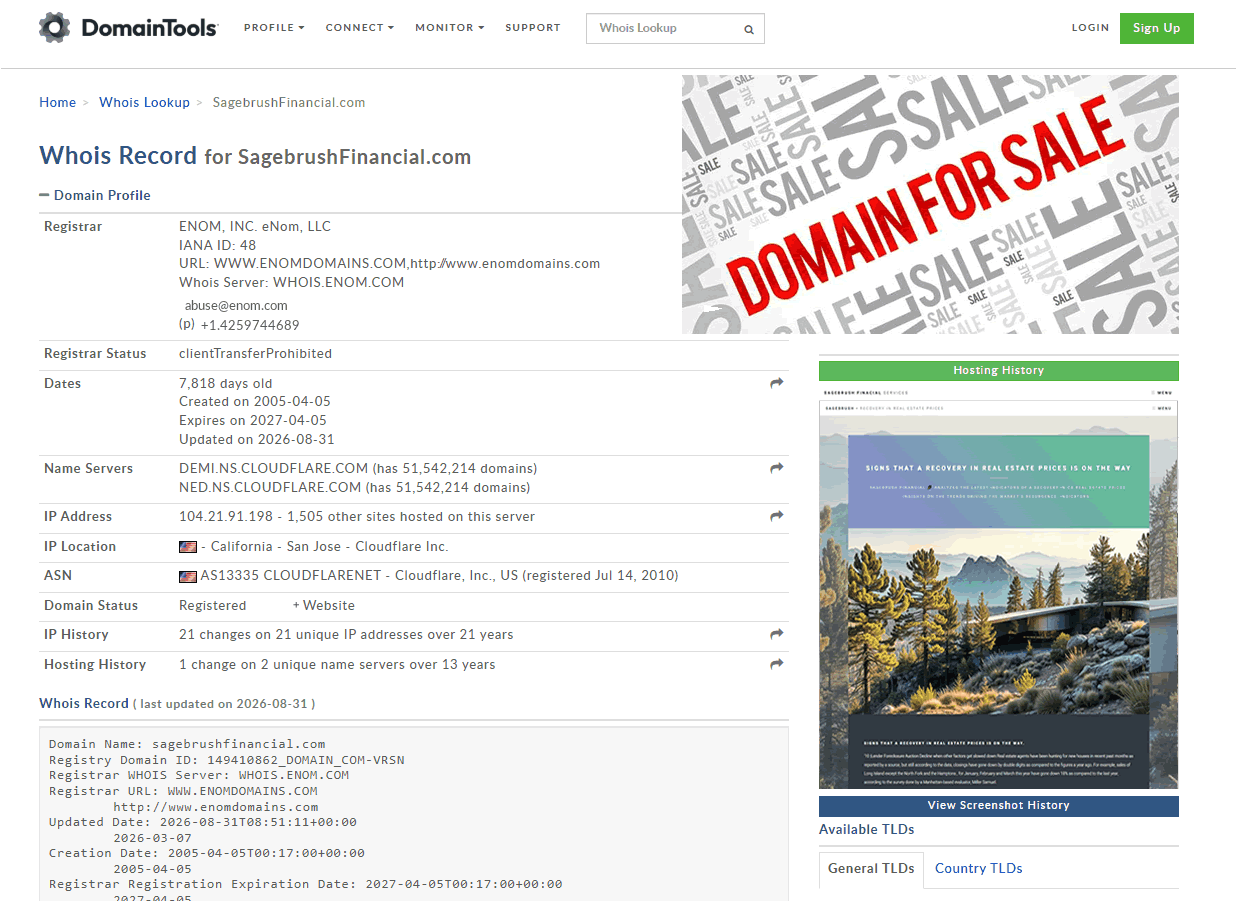Click the "1 change on 2 unique name servers" text
This screenshot has width=1236, height=901.
point(337,665)
